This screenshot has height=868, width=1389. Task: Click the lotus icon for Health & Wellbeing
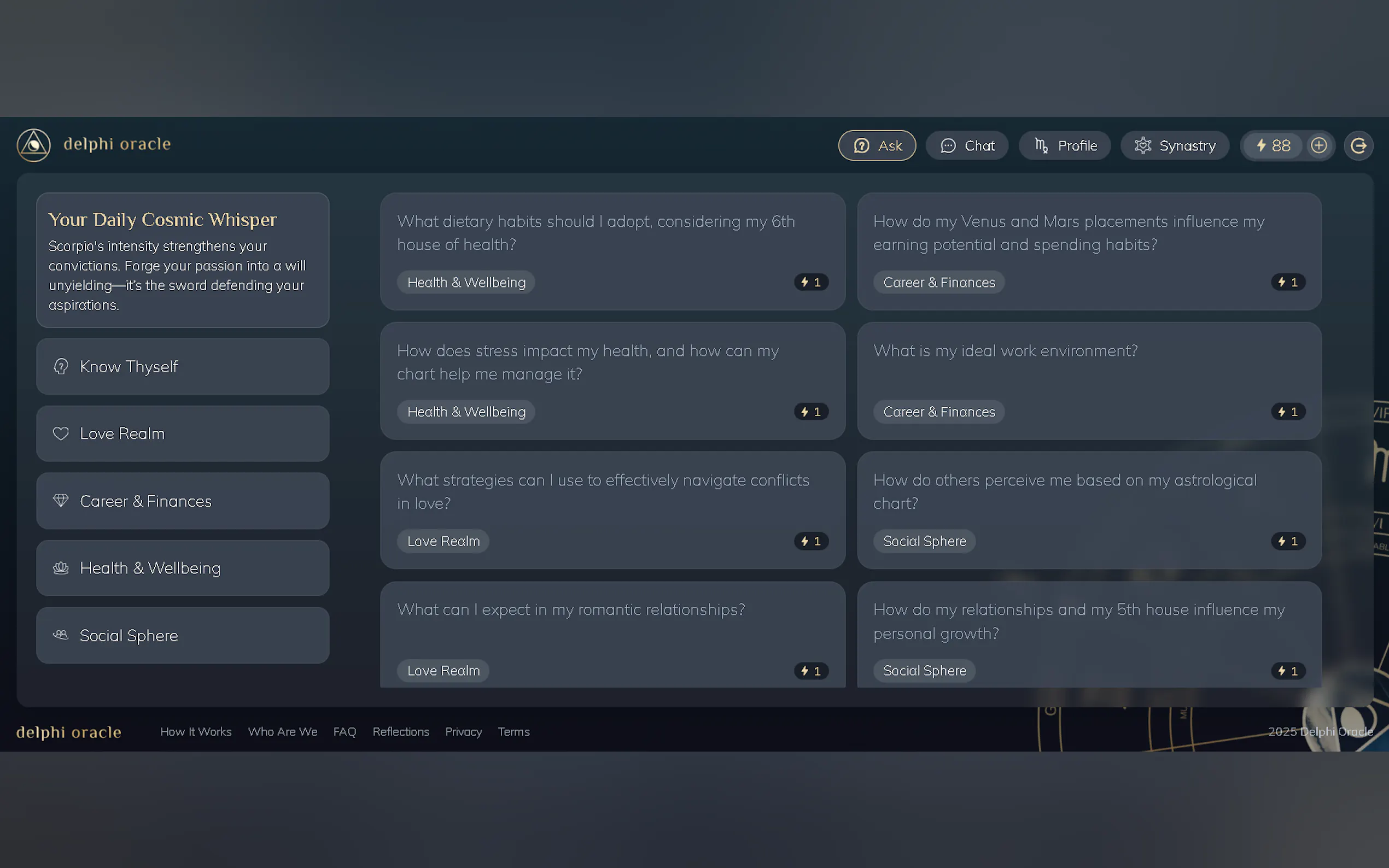pos(61,568)
